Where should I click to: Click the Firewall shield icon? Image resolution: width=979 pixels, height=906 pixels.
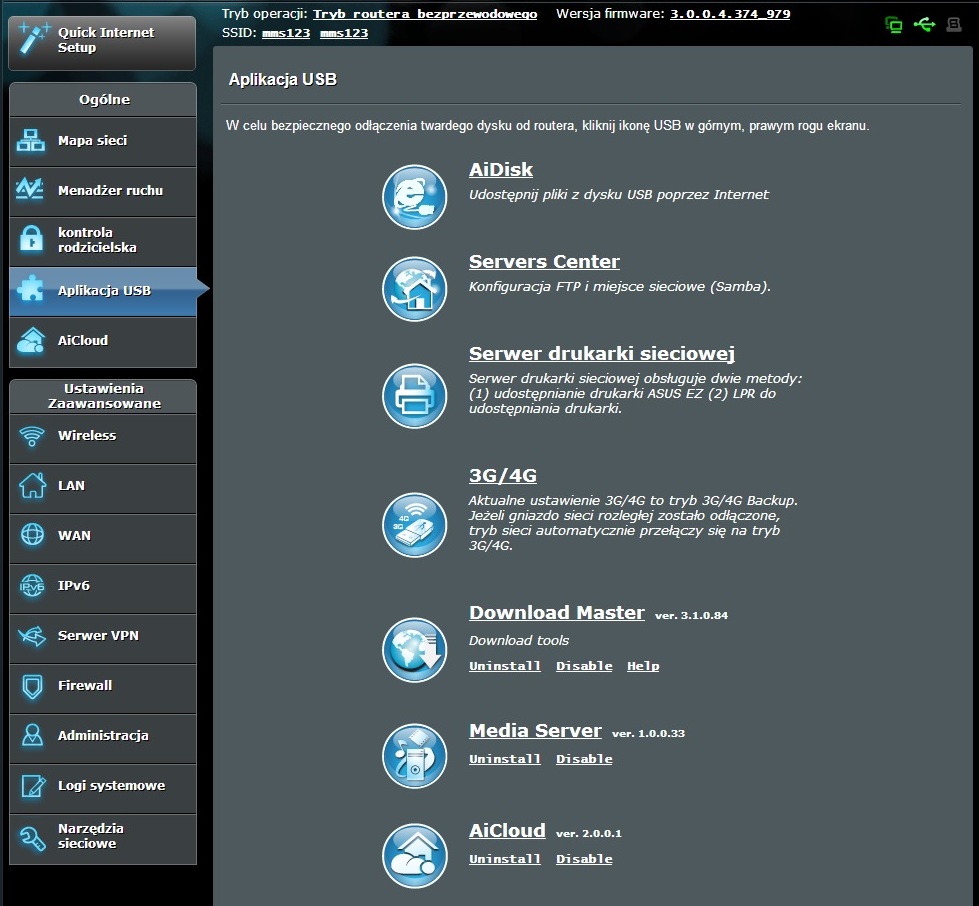[x=32, y=686]
